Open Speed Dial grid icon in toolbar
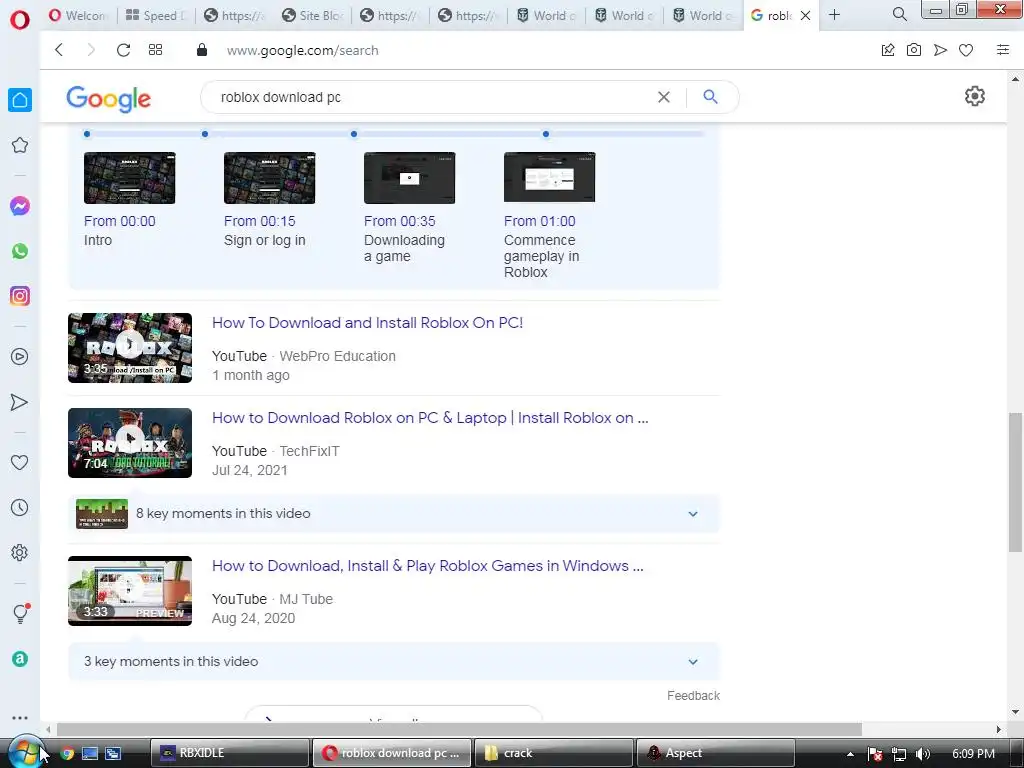Viewport: 1024px width, 768px height. (x=155, y=50)
